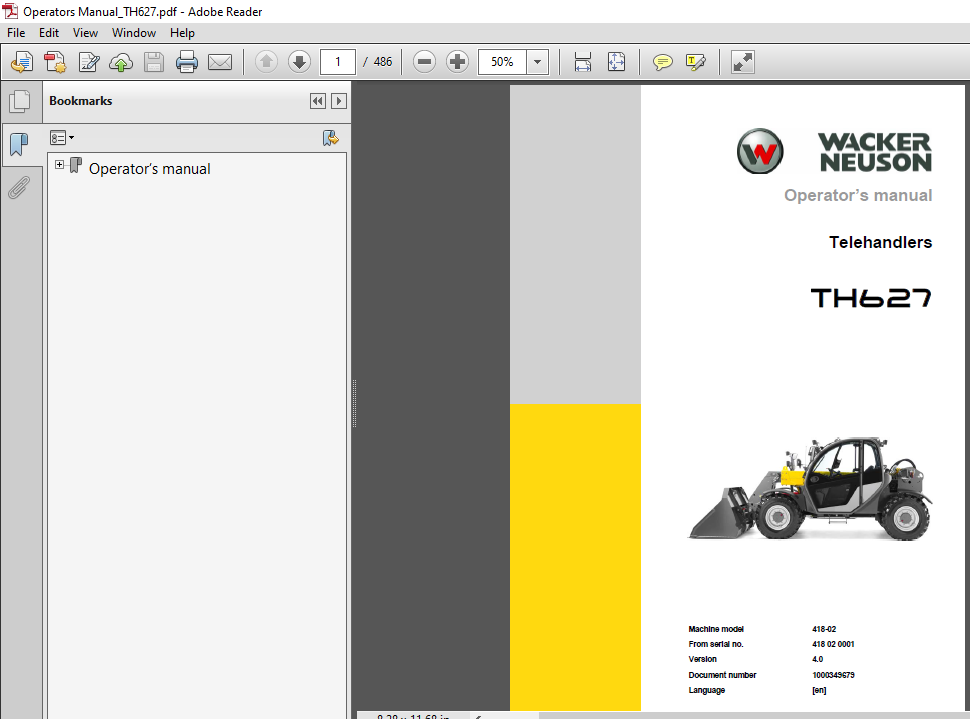This screenshot has width=970, height=719.
Task: Open the View menu
Action: click(x=85, y=33)
